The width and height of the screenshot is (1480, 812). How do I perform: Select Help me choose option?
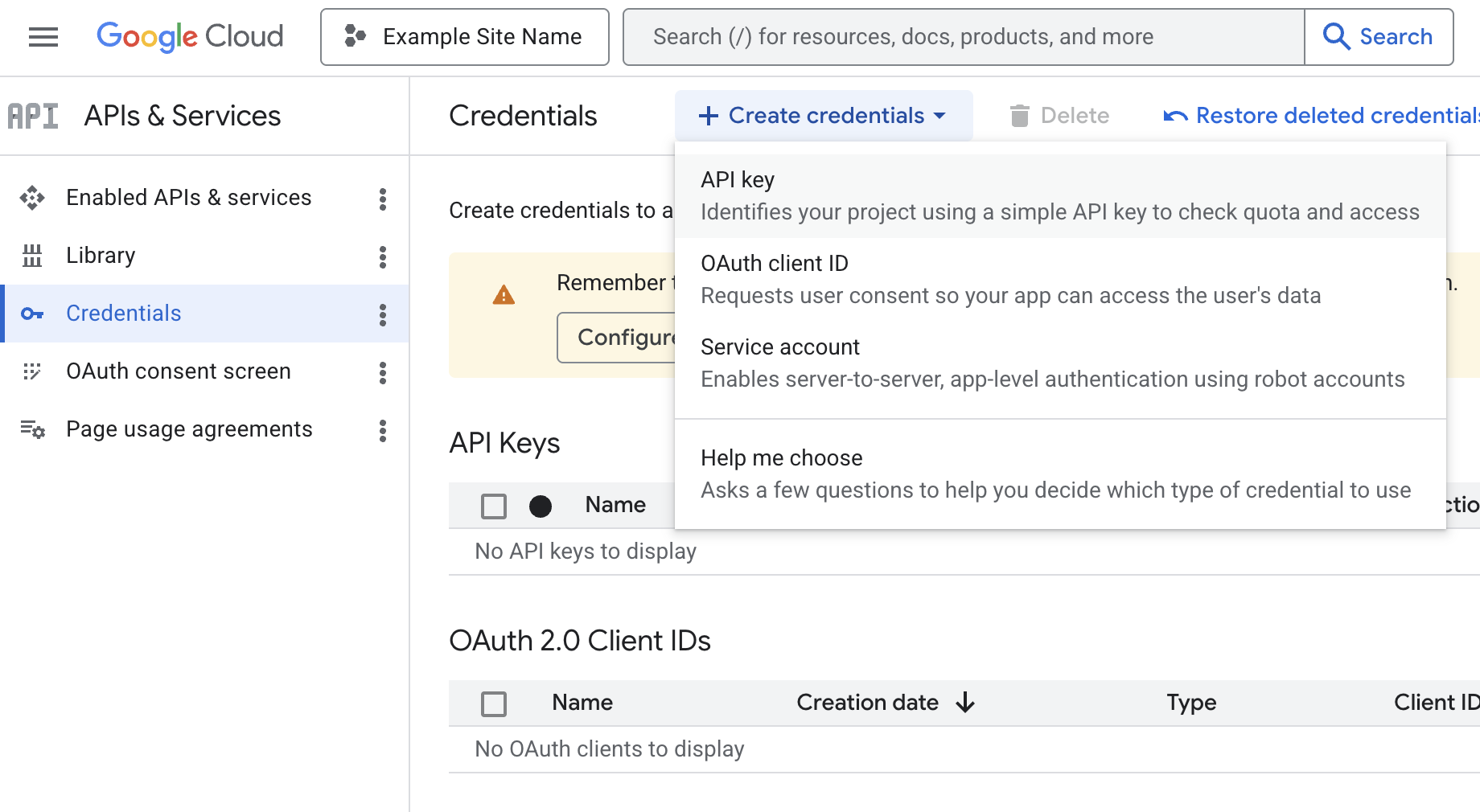[x=1060, y=474]
